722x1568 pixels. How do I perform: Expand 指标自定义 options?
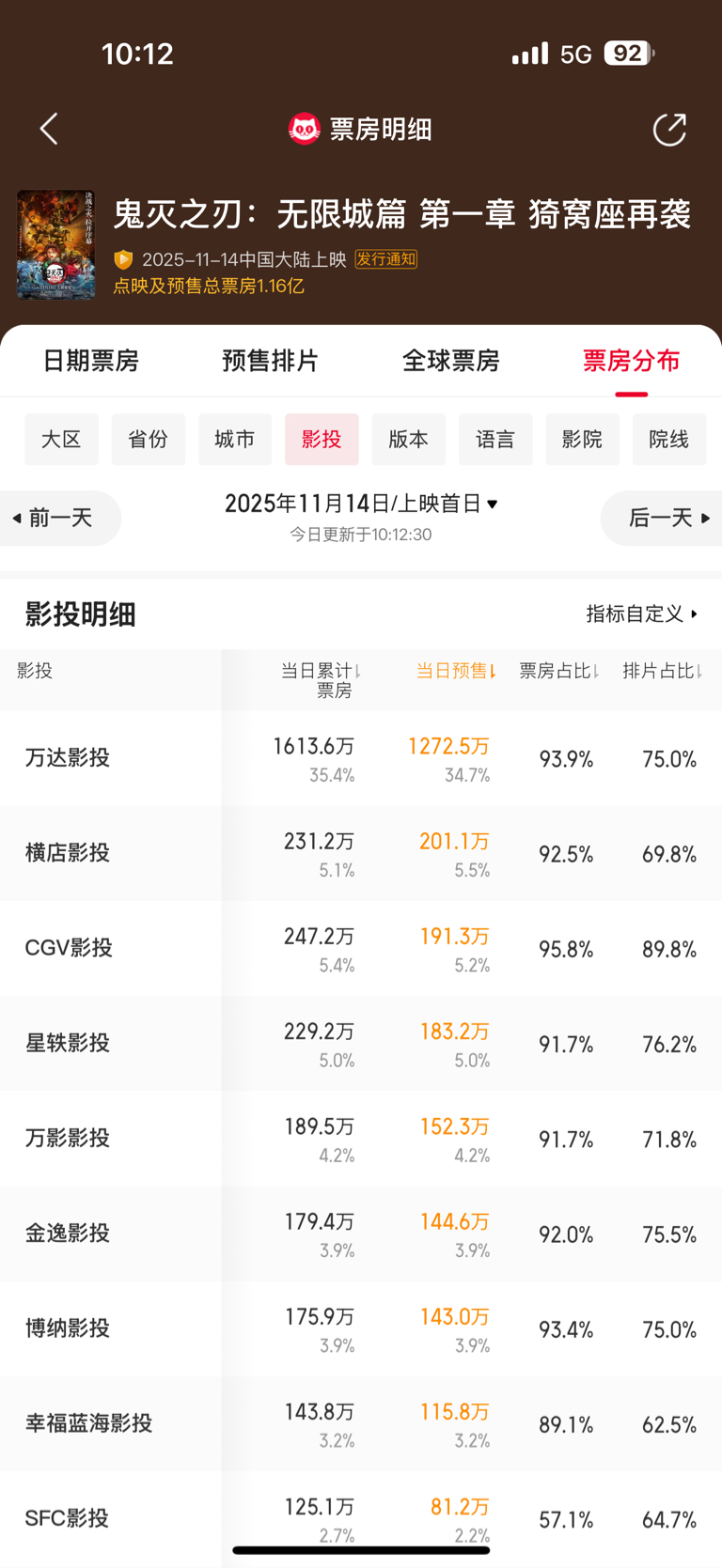[641, 613]
